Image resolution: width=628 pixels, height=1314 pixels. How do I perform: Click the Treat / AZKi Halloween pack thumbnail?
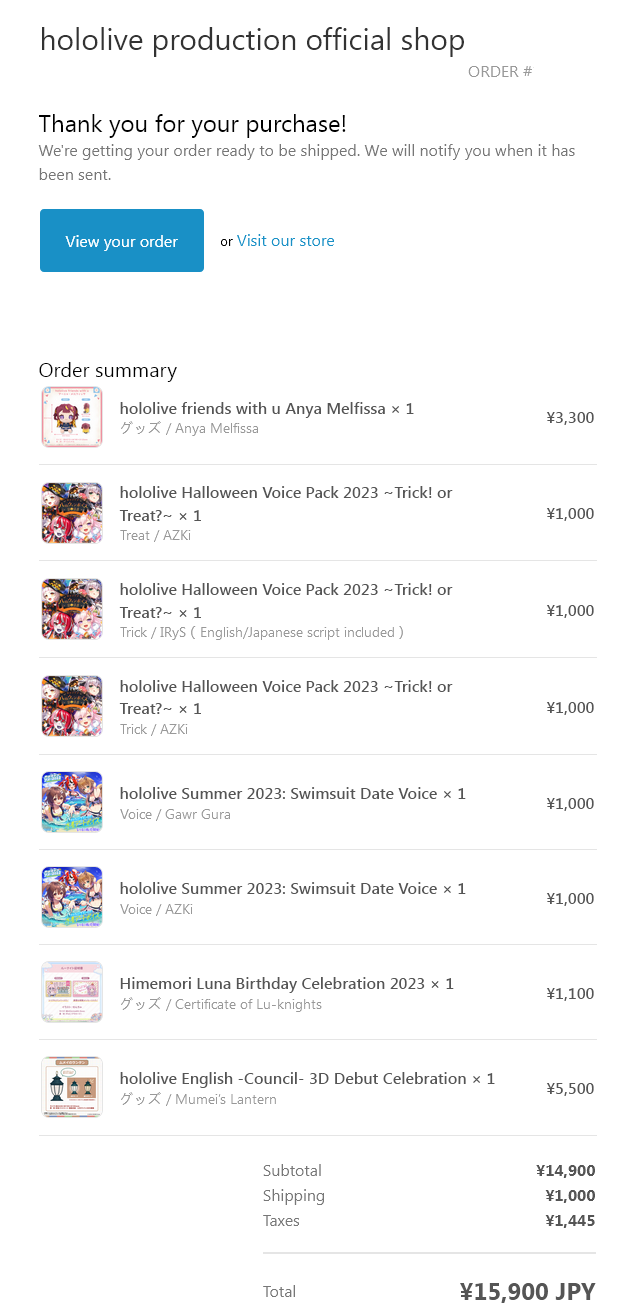click(x=72, y=513)
